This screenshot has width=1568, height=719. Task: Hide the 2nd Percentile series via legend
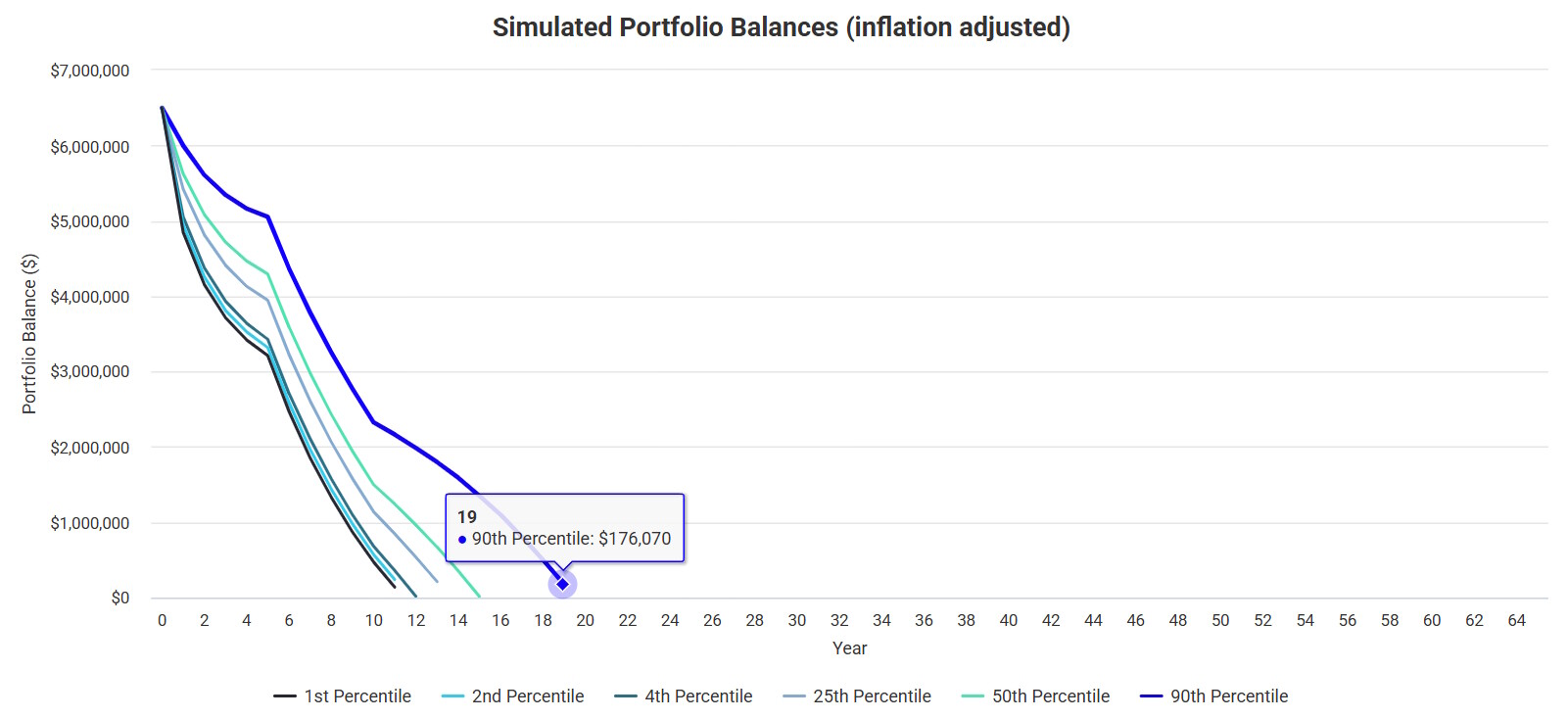tap(527, 696)
